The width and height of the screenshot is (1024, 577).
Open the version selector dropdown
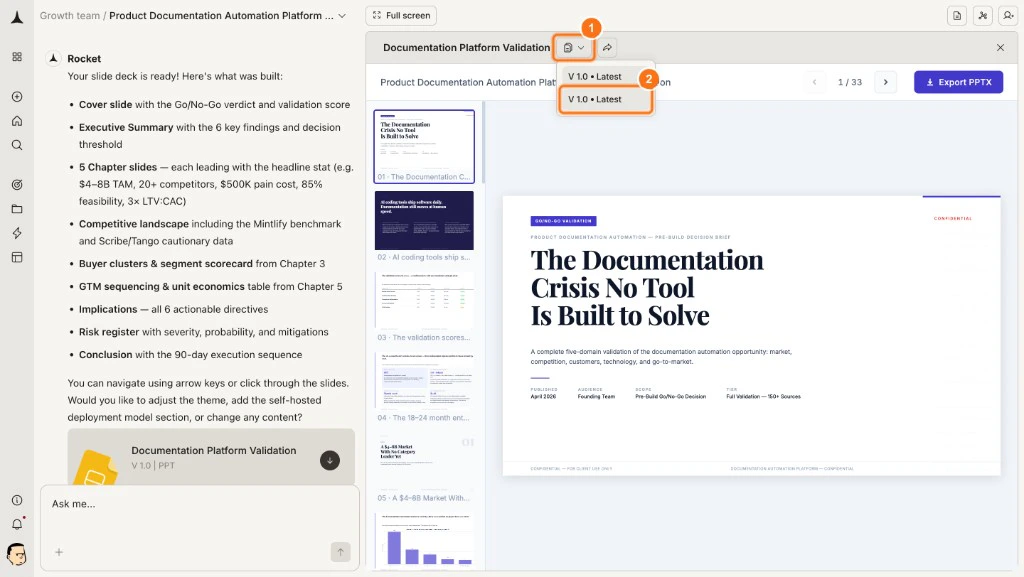pyautogui.click(x=574, y=48)
